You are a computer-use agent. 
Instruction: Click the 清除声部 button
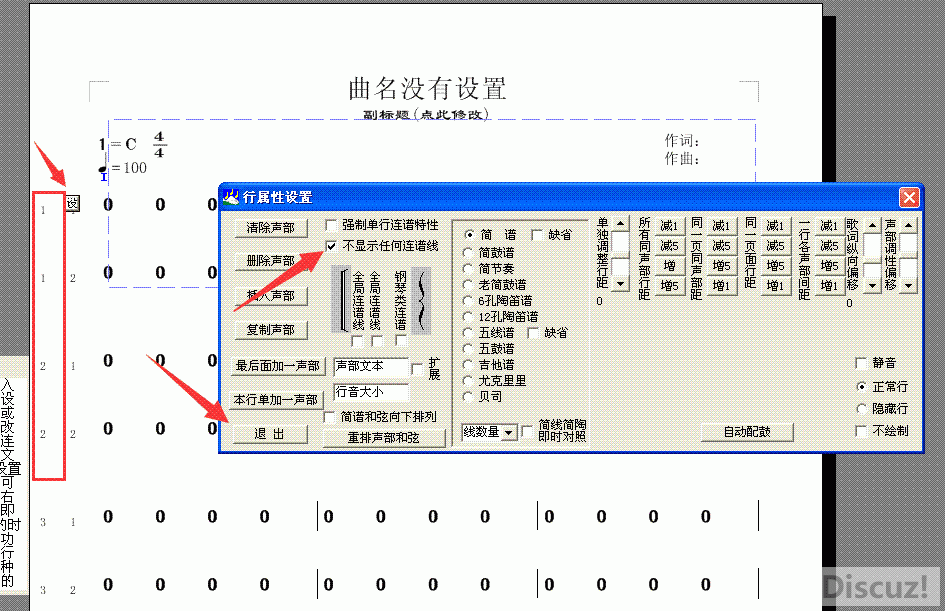pyautogui.click(x=271, y=228)
